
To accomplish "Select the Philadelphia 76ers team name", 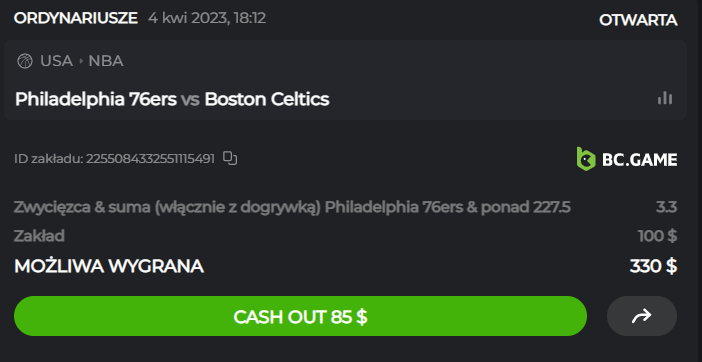I will pyautogui.click(x=96, y=99).
